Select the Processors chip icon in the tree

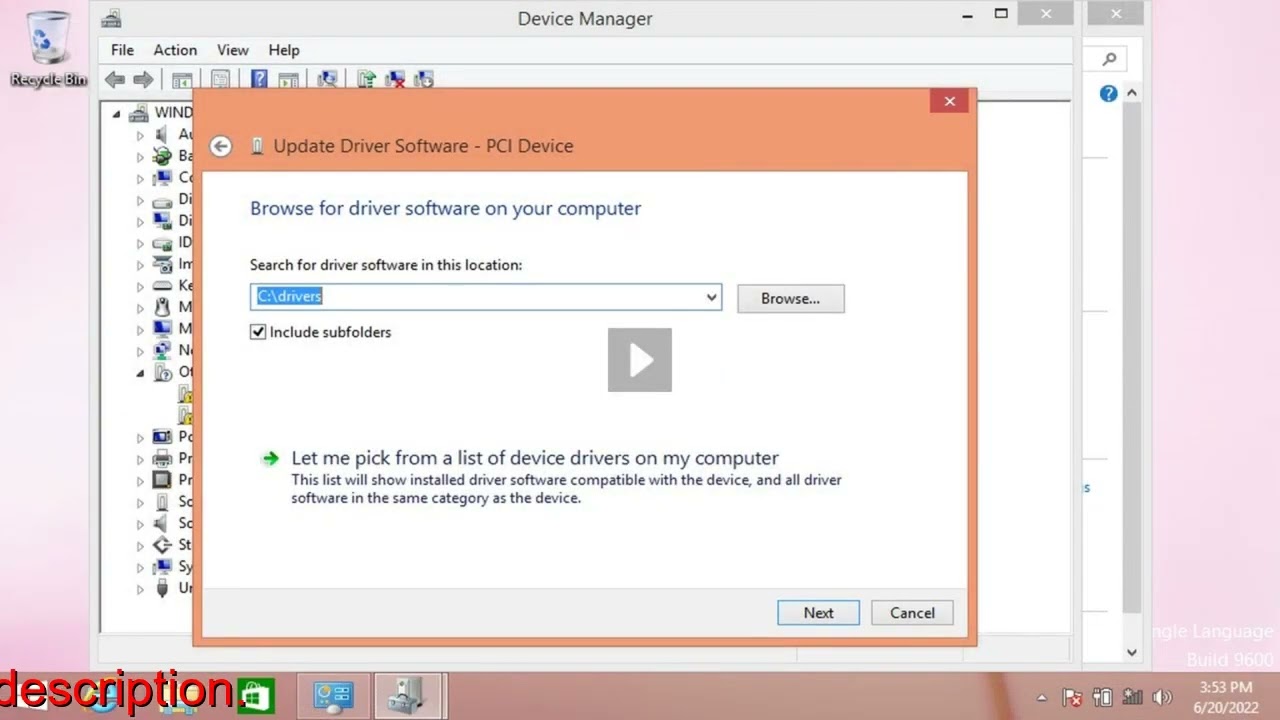(x=162, y=480)
